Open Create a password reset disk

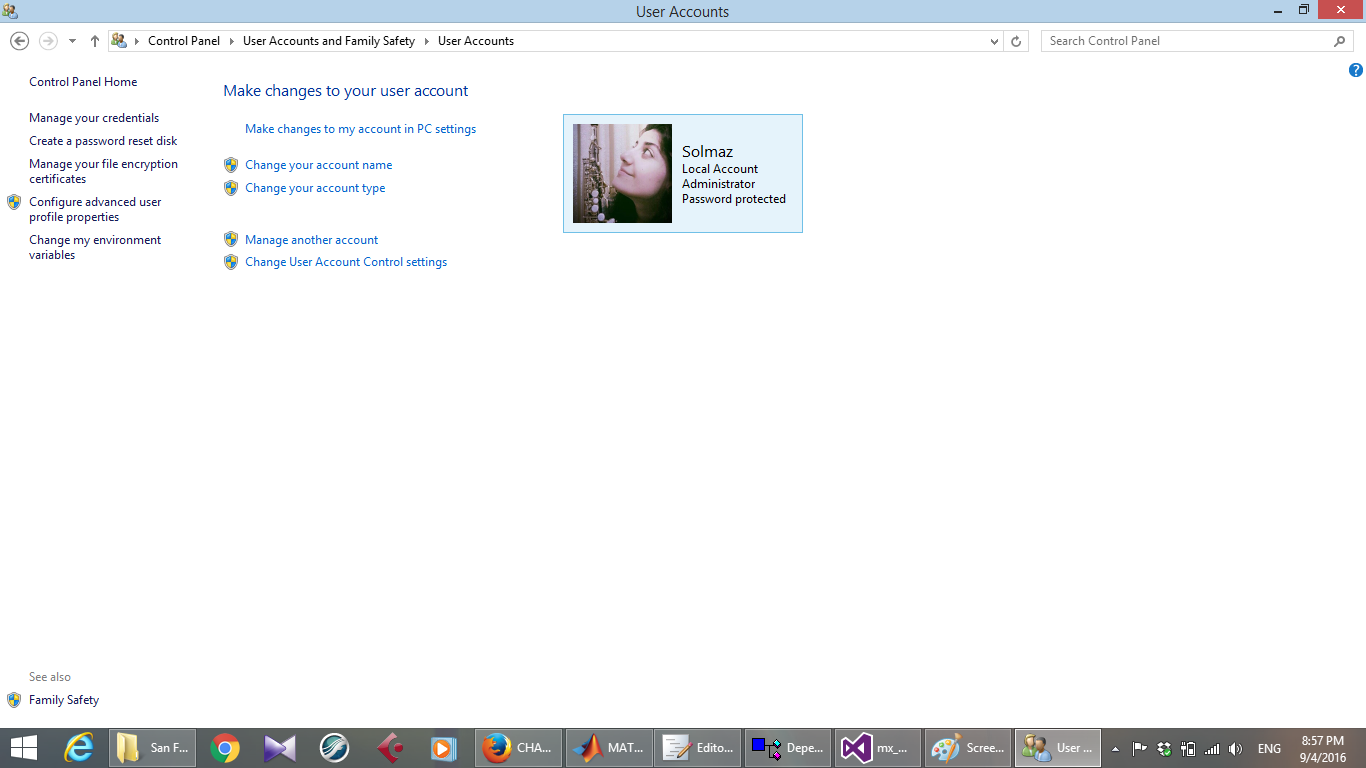coord(103,141)
